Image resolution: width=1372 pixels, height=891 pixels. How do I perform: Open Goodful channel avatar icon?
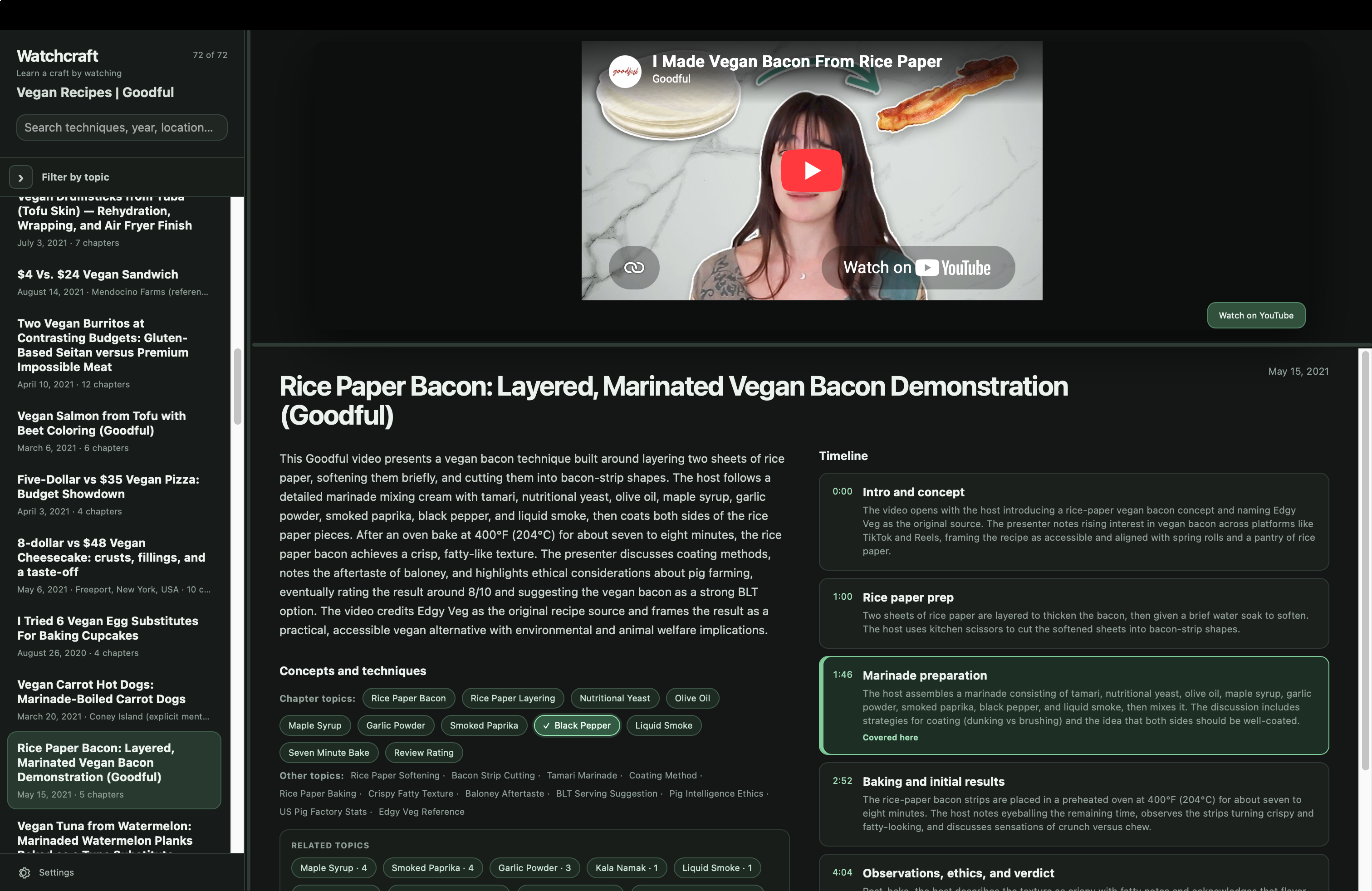pyautogui.click(x=625, y=71)
